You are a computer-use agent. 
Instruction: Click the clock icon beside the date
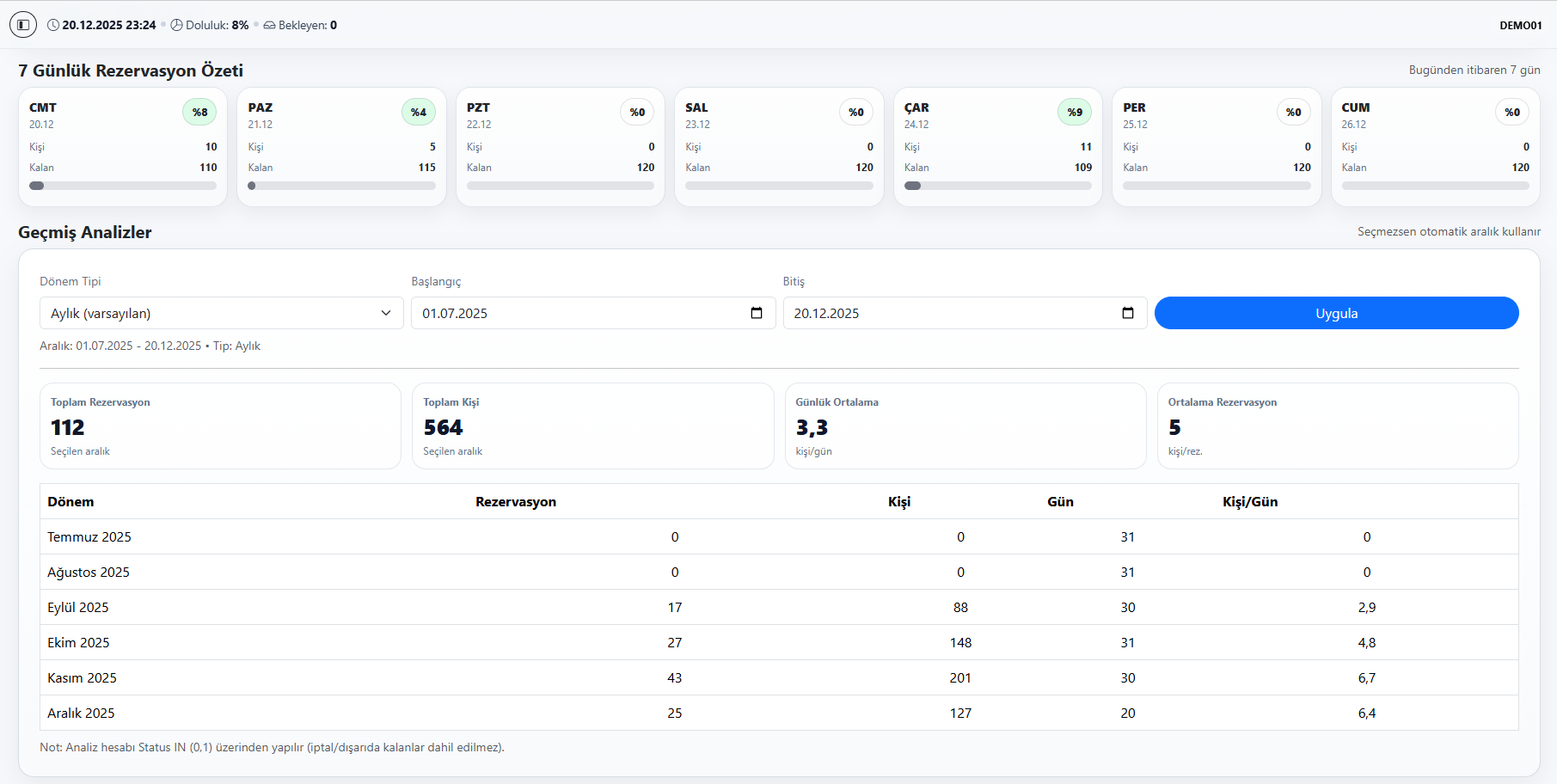tap(53, 25)
